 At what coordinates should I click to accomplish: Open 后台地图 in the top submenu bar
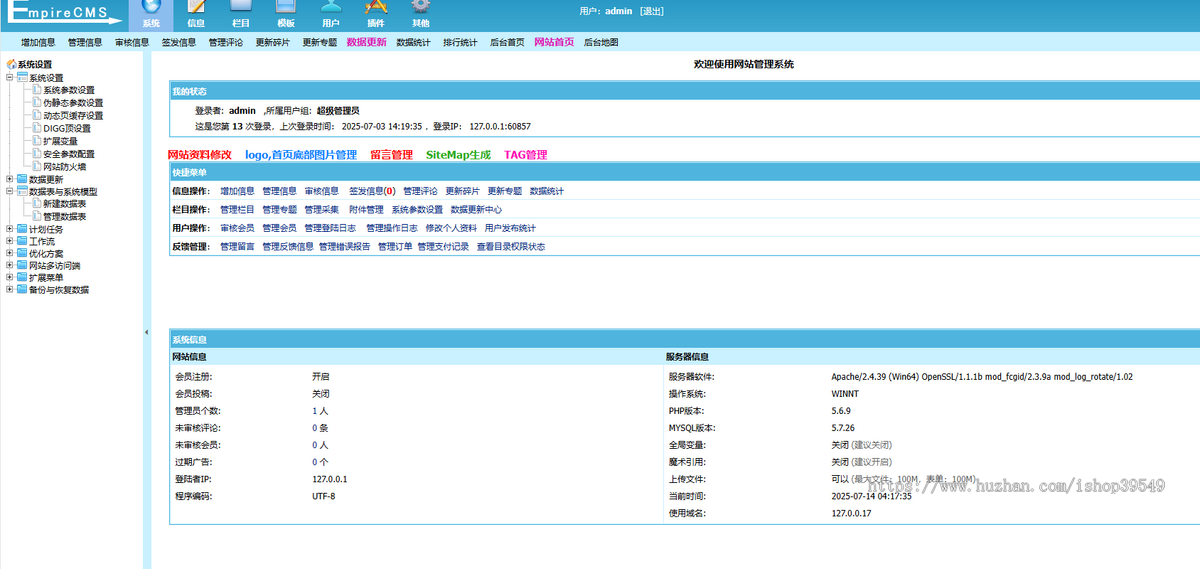(601, 43)
